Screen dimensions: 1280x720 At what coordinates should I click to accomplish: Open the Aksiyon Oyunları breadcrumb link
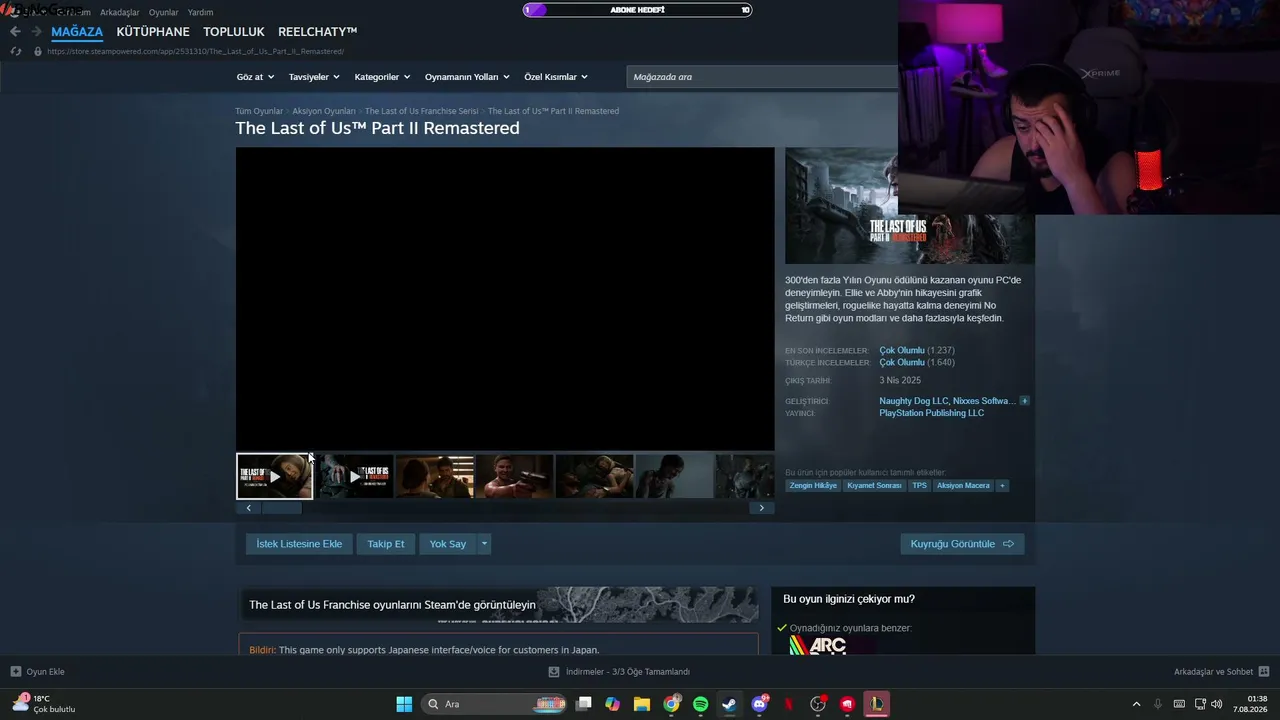pos(324,111)
